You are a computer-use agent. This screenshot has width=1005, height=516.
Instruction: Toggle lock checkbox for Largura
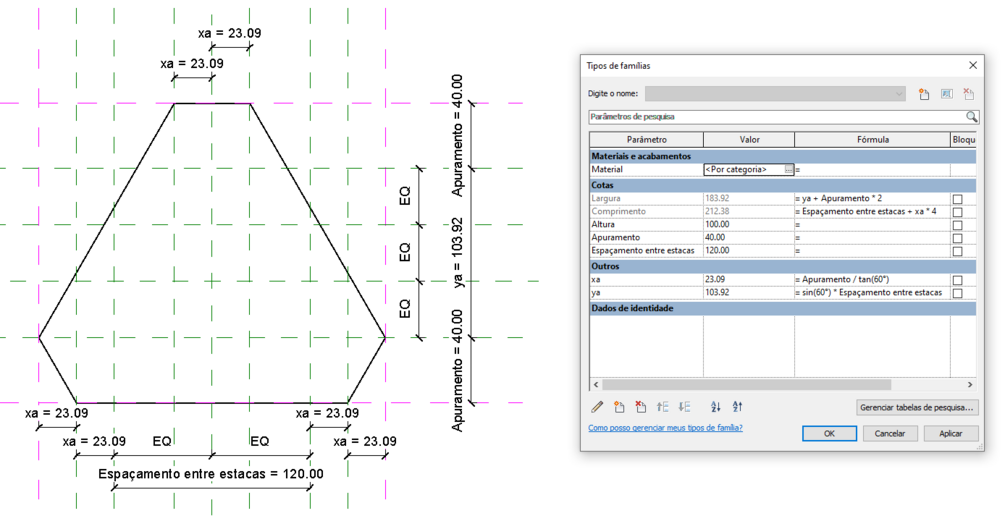coord(958,199)
